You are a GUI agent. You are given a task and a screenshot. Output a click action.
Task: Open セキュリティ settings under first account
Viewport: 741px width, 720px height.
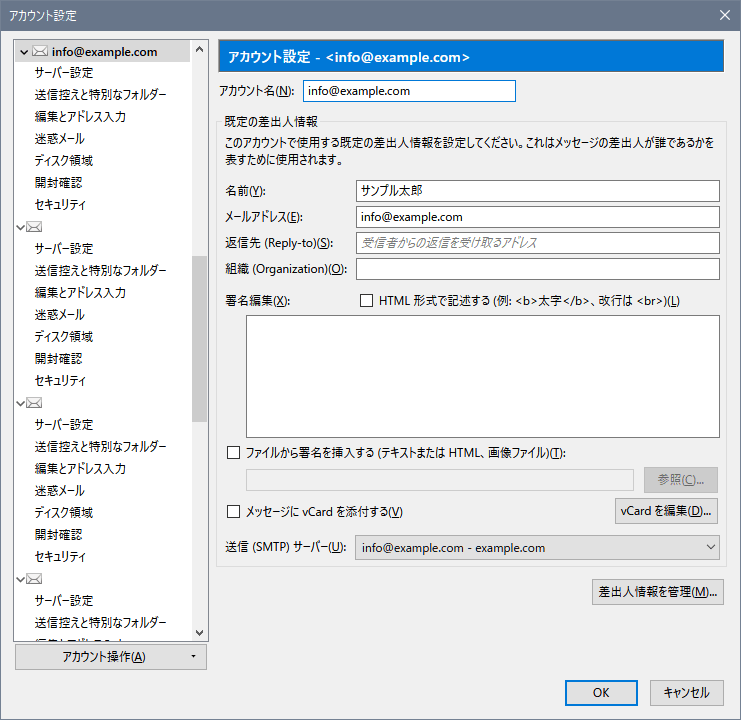[x=60, y=205]
